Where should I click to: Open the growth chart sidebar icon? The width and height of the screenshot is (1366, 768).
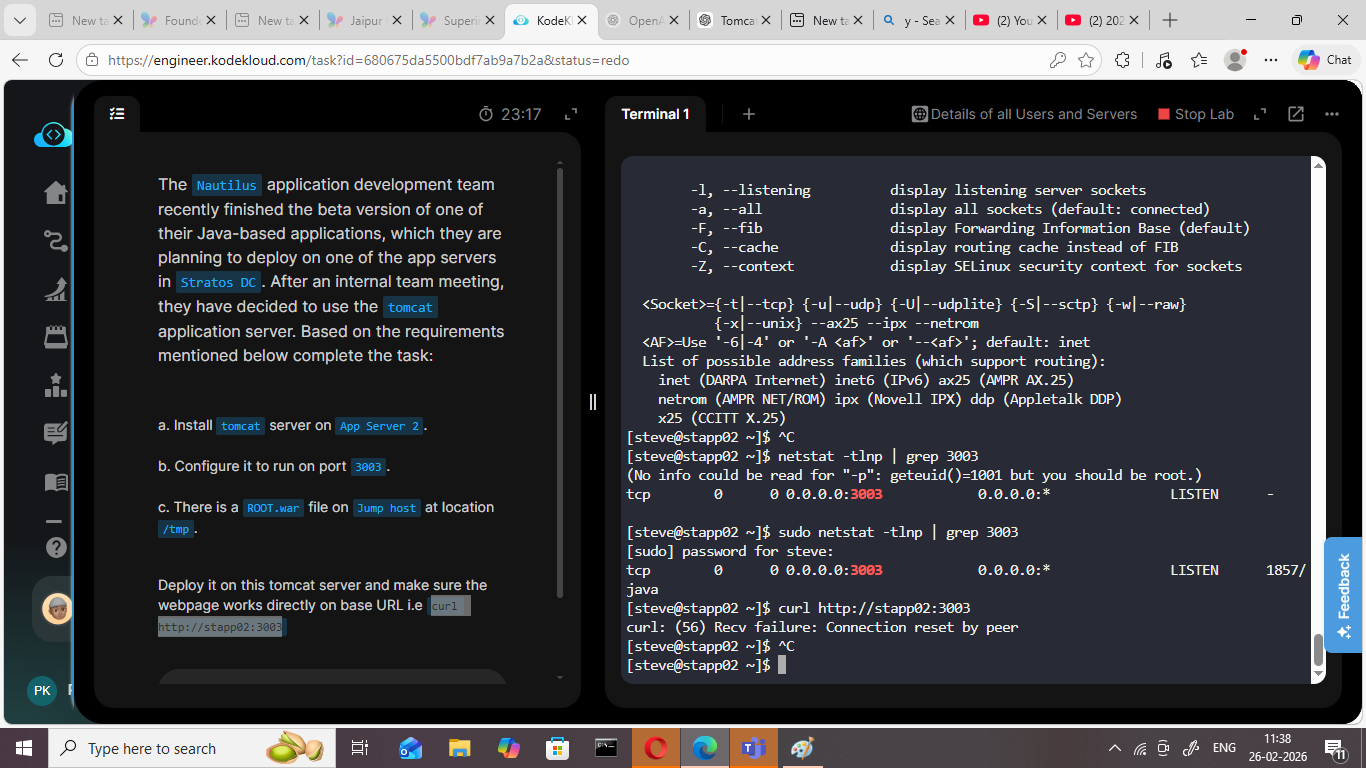pyautogui.click(x=56, y=290)
